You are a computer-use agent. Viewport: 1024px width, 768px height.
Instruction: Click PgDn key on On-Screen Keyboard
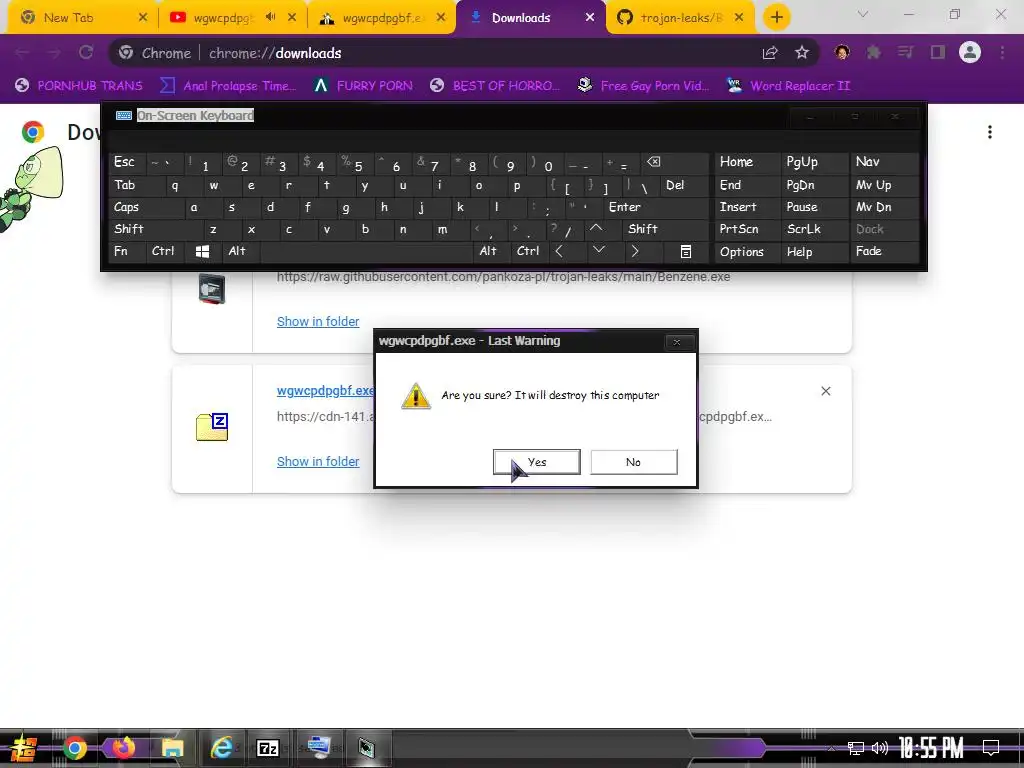coord(814,185)
